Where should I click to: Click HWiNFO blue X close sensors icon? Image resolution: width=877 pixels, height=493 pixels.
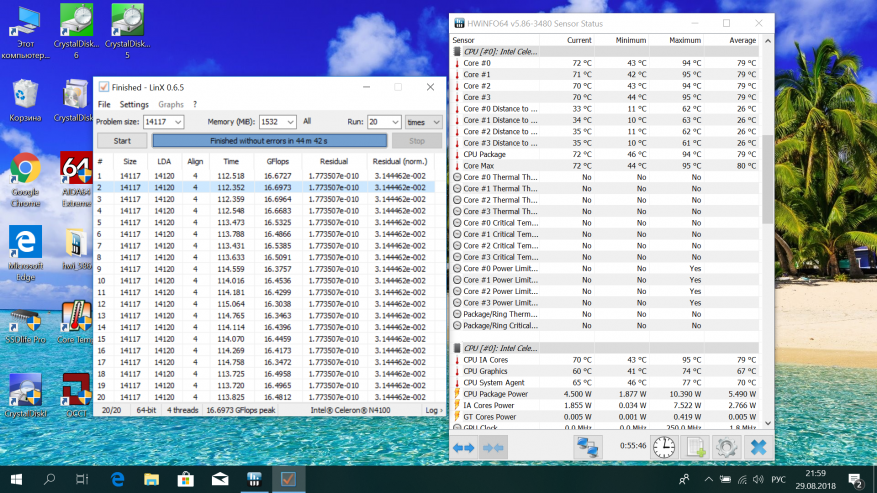point(758,447)
